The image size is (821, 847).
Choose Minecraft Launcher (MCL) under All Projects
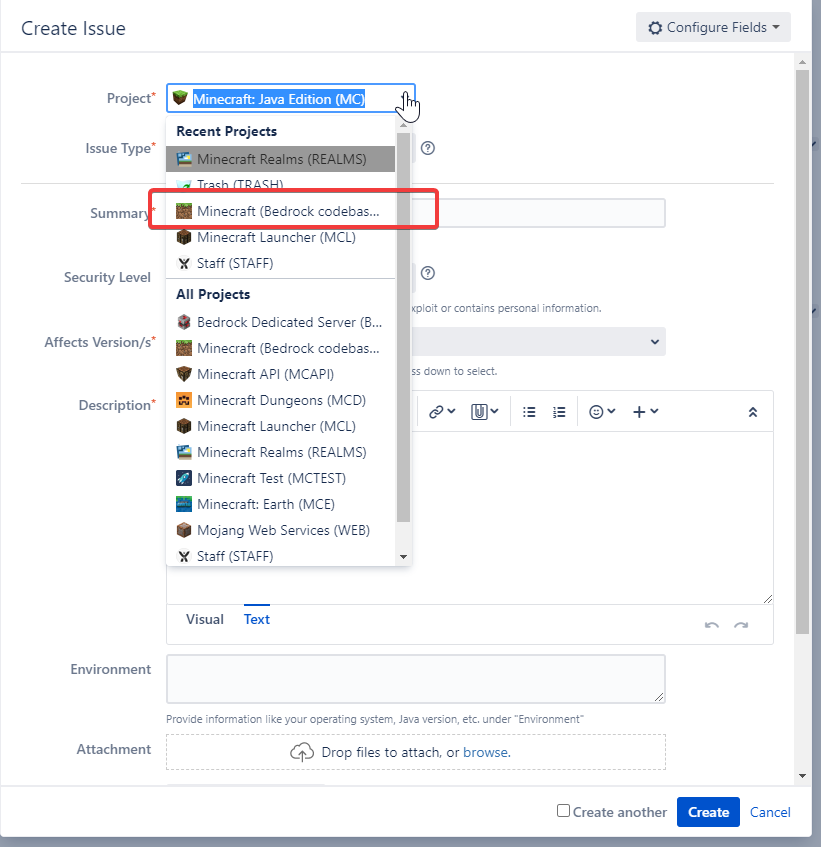(280, 426)
